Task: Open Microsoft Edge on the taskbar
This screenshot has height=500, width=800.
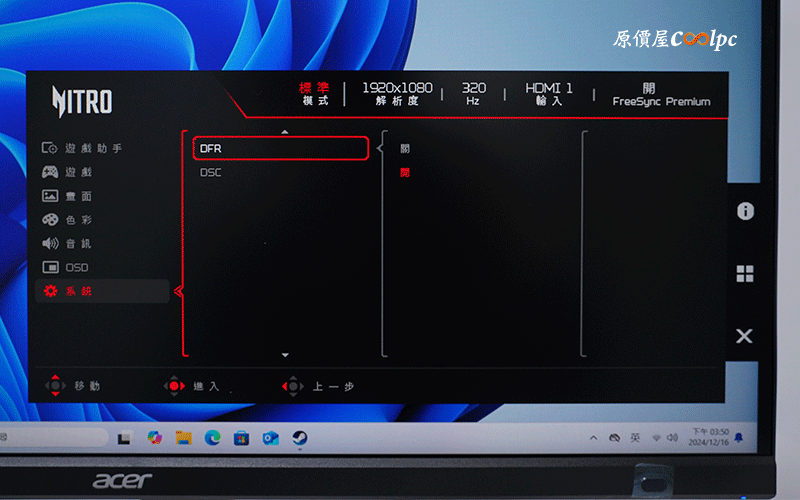Action: point(213,438)
